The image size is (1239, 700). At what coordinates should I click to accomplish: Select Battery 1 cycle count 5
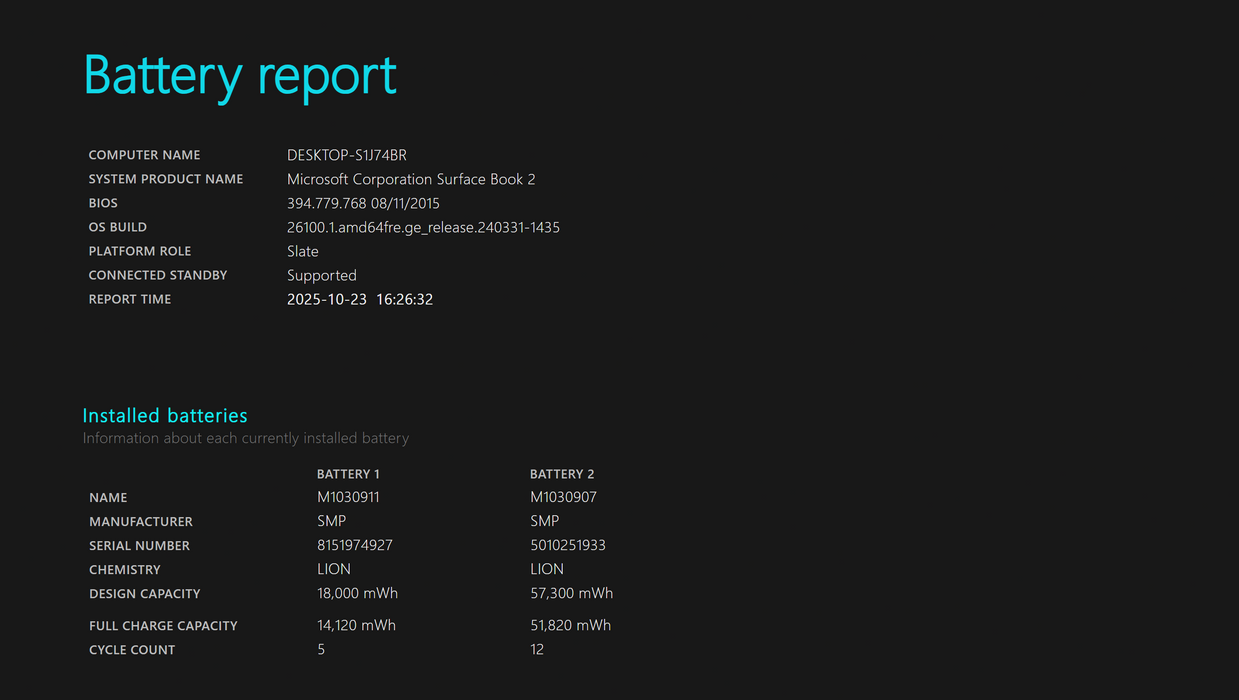click(321, 649)
